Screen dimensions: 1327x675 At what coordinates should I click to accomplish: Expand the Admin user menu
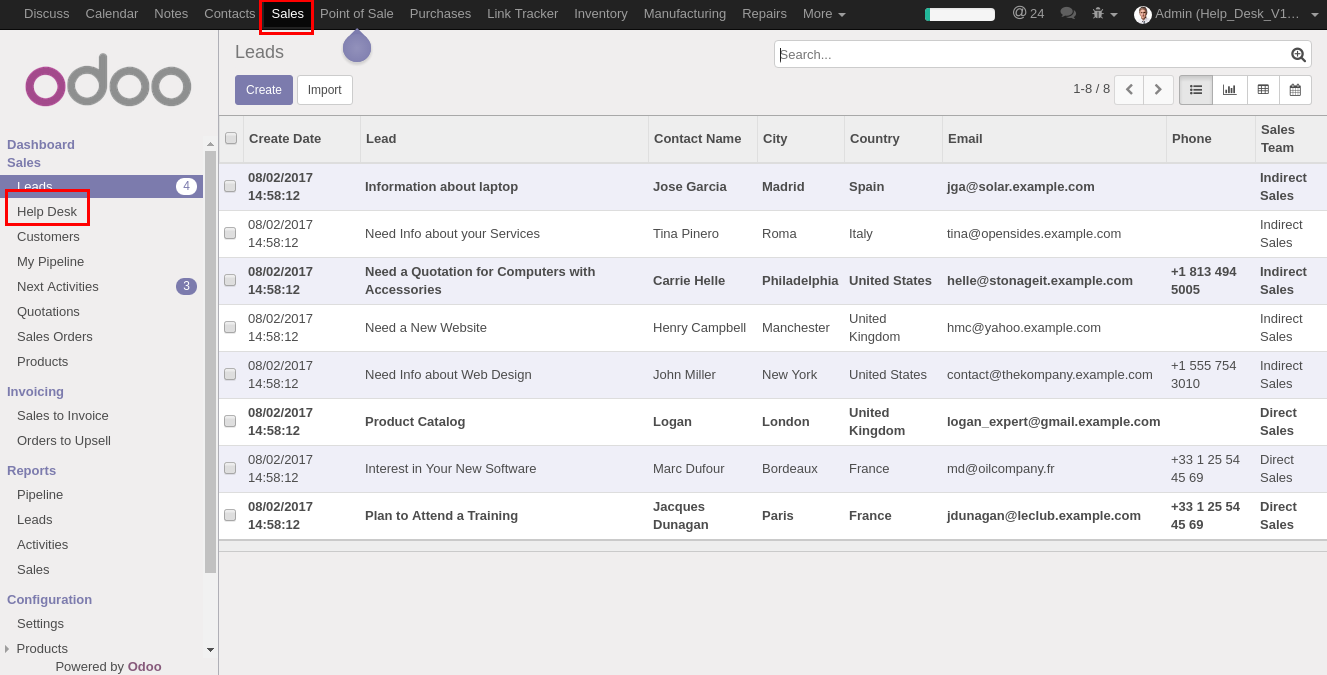pos(1226,14)
